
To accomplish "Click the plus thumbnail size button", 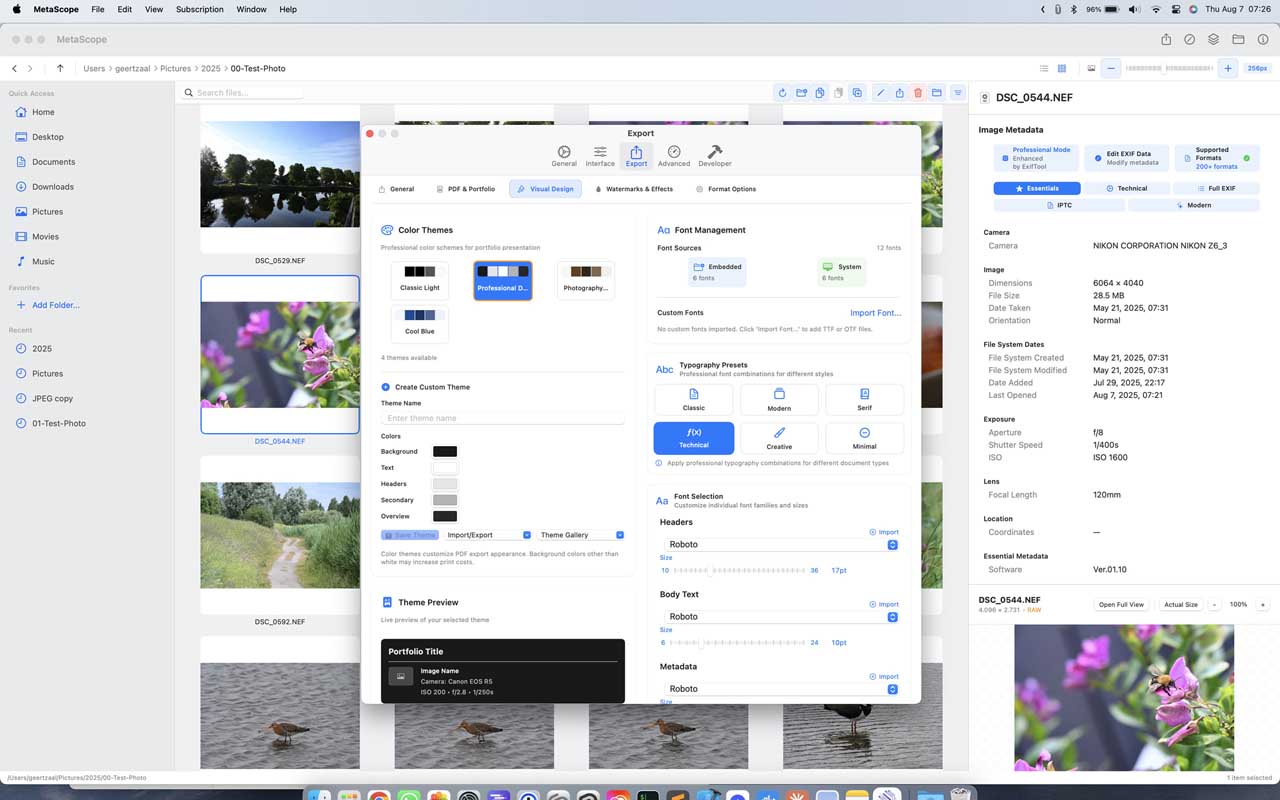I will (1228, 68).
